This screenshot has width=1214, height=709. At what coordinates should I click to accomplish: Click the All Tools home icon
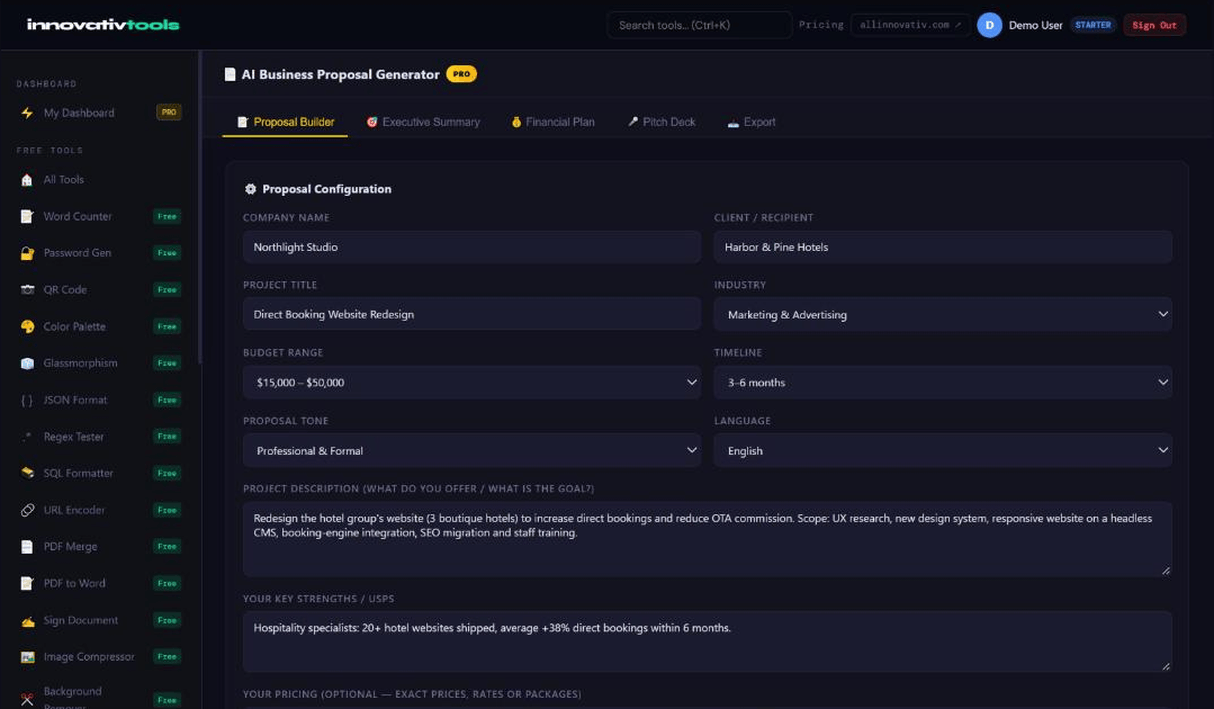coord(27,180)
